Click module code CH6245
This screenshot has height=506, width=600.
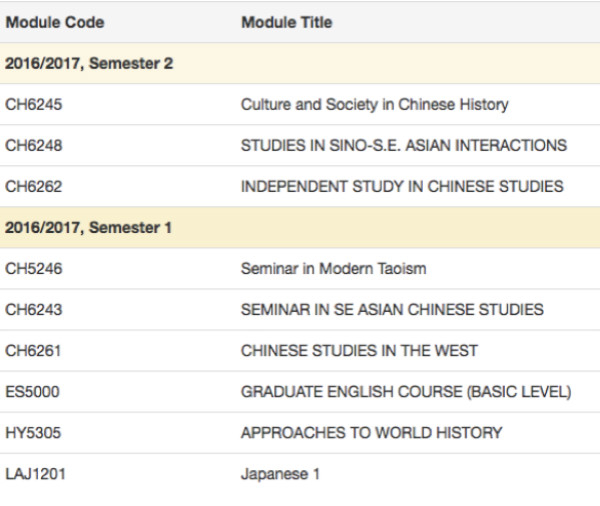tap(34, 104)
